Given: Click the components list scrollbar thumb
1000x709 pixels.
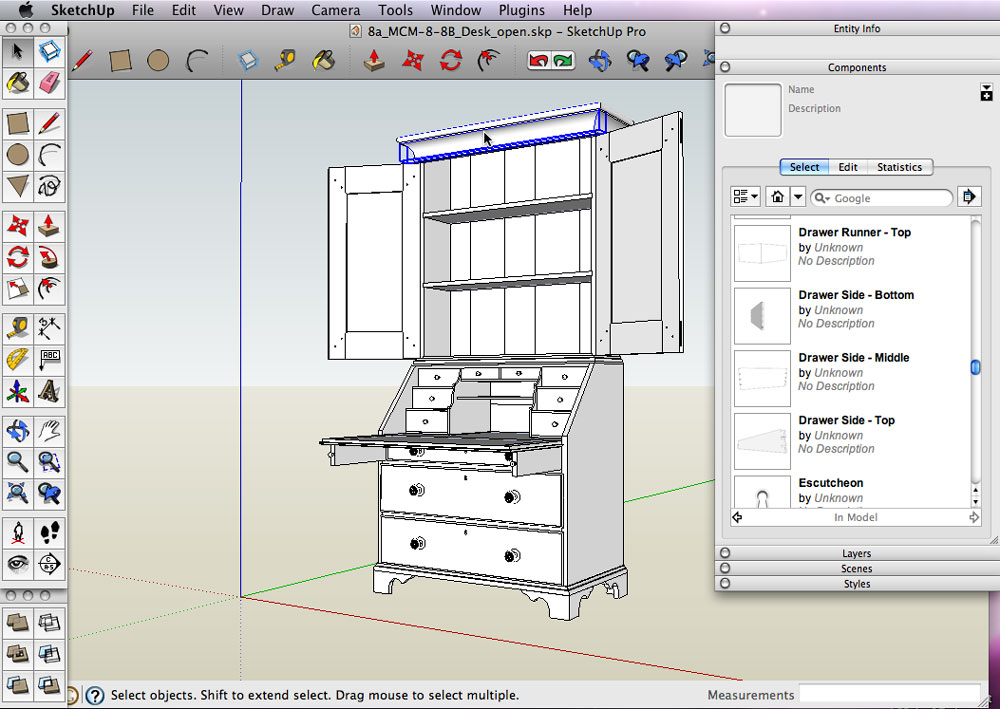Looking at the screenshot, I should tap(976, 367).
